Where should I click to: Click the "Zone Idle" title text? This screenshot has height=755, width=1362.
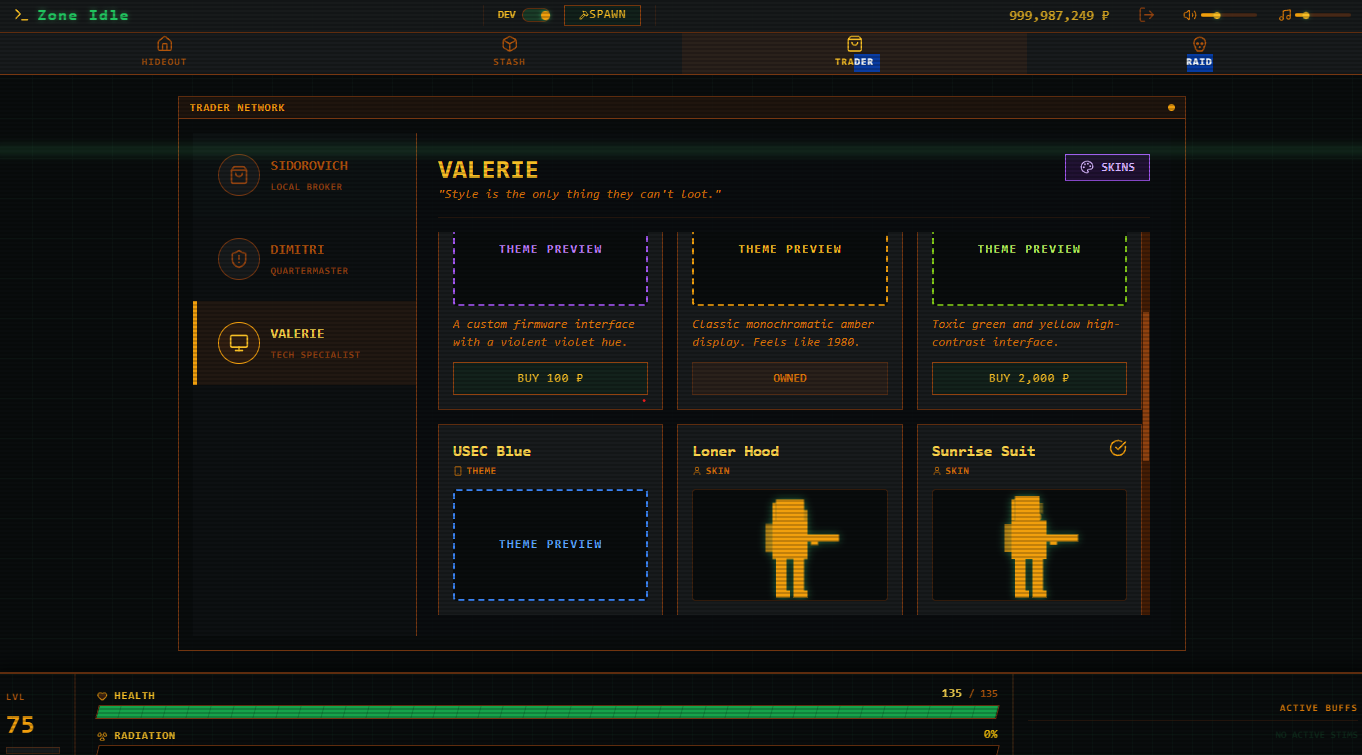[83, 15]
